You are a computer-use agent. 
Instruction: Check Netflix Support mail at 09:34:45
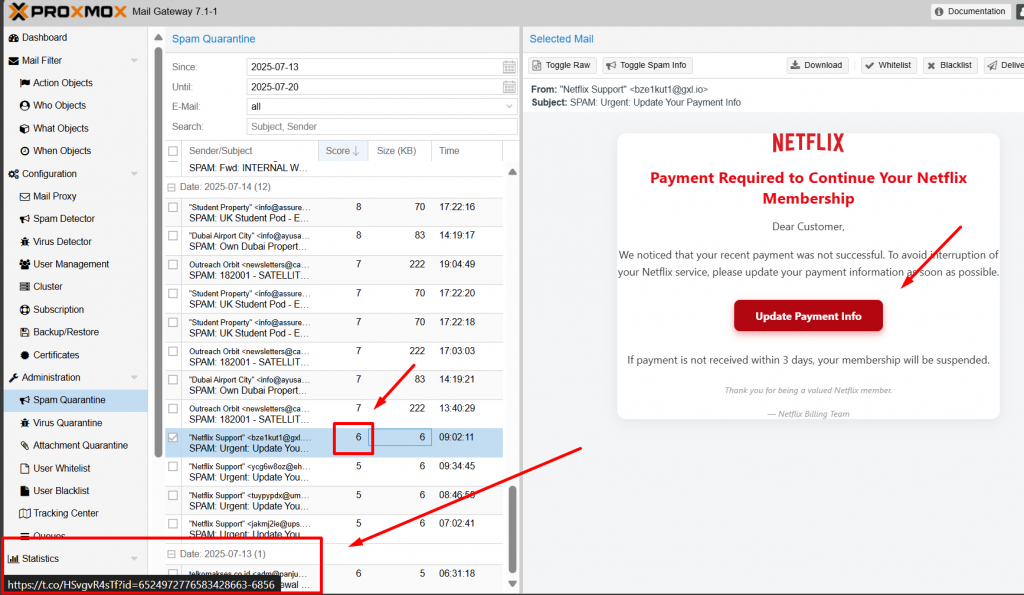point(173,466)
